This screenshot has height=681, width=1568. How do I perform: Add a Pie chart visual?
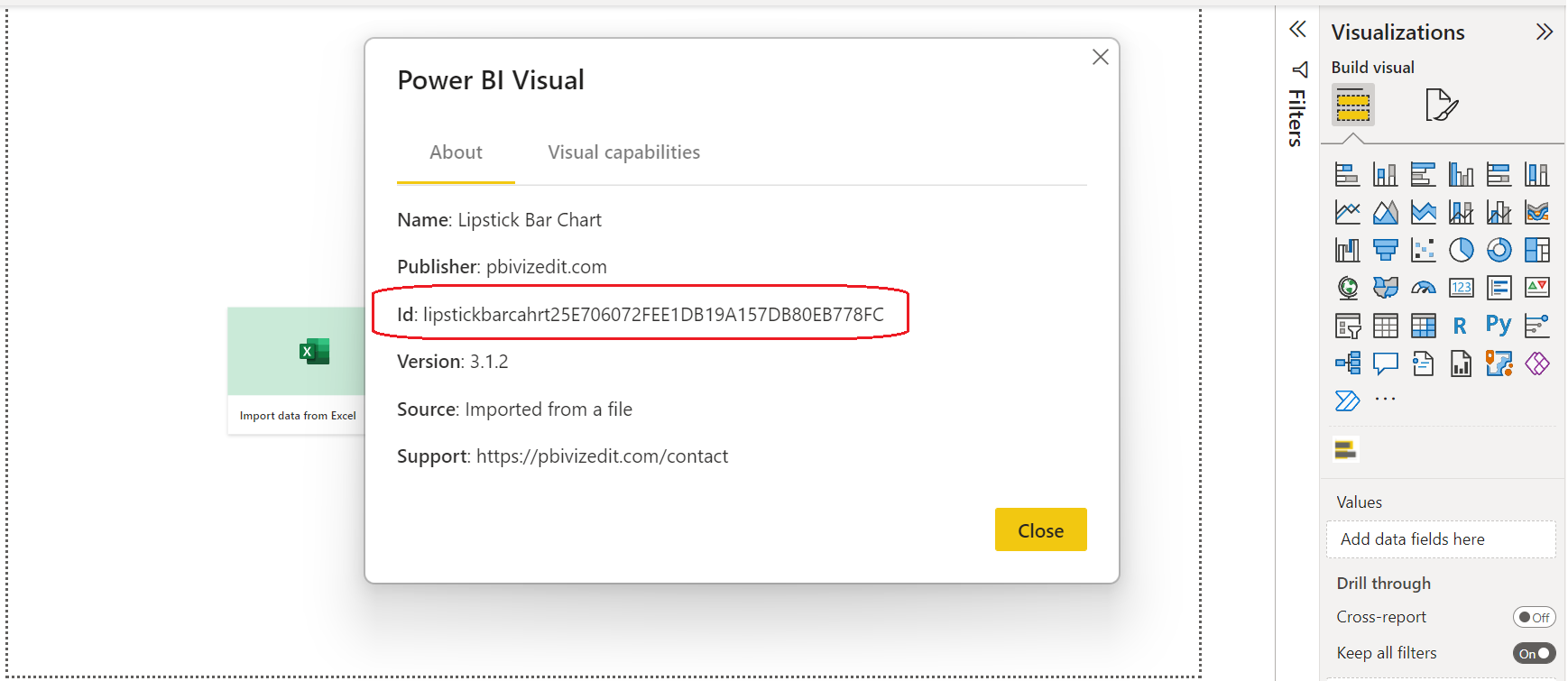click(1461, 250)
